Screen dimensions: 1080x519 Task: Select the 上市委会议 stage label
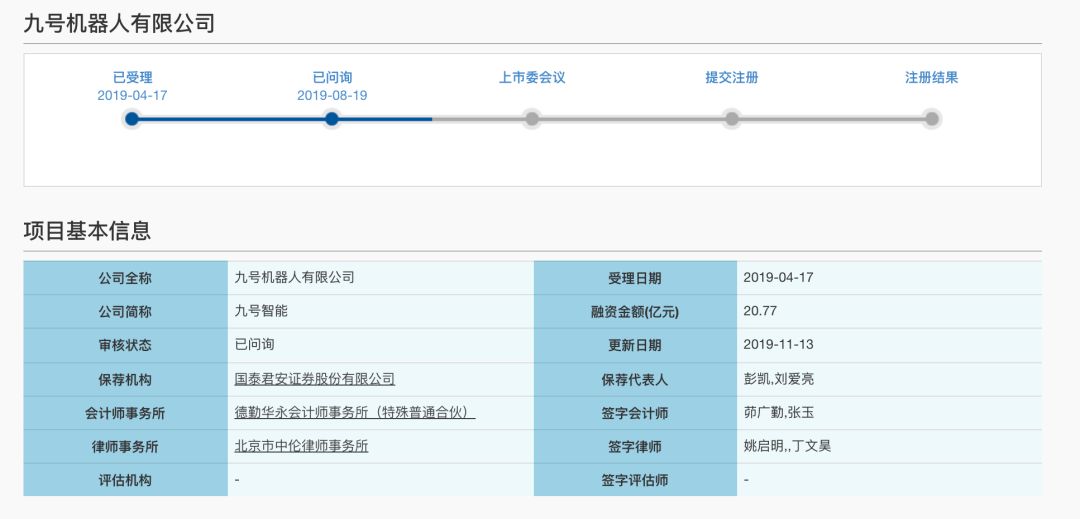click(532, 77)
